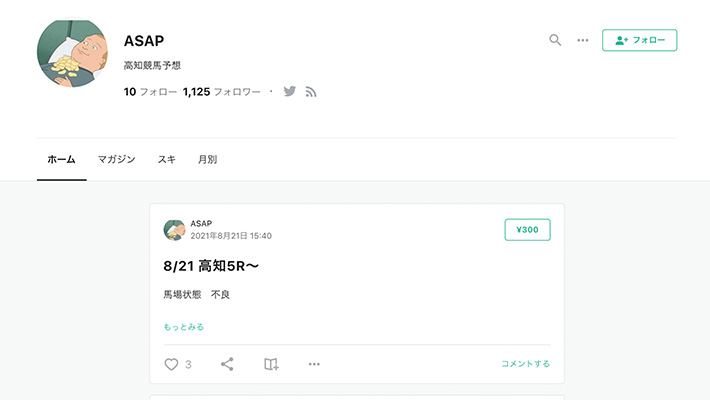Click the post author's small avatar
Screen dimensions: 710x400
[174, 230]
